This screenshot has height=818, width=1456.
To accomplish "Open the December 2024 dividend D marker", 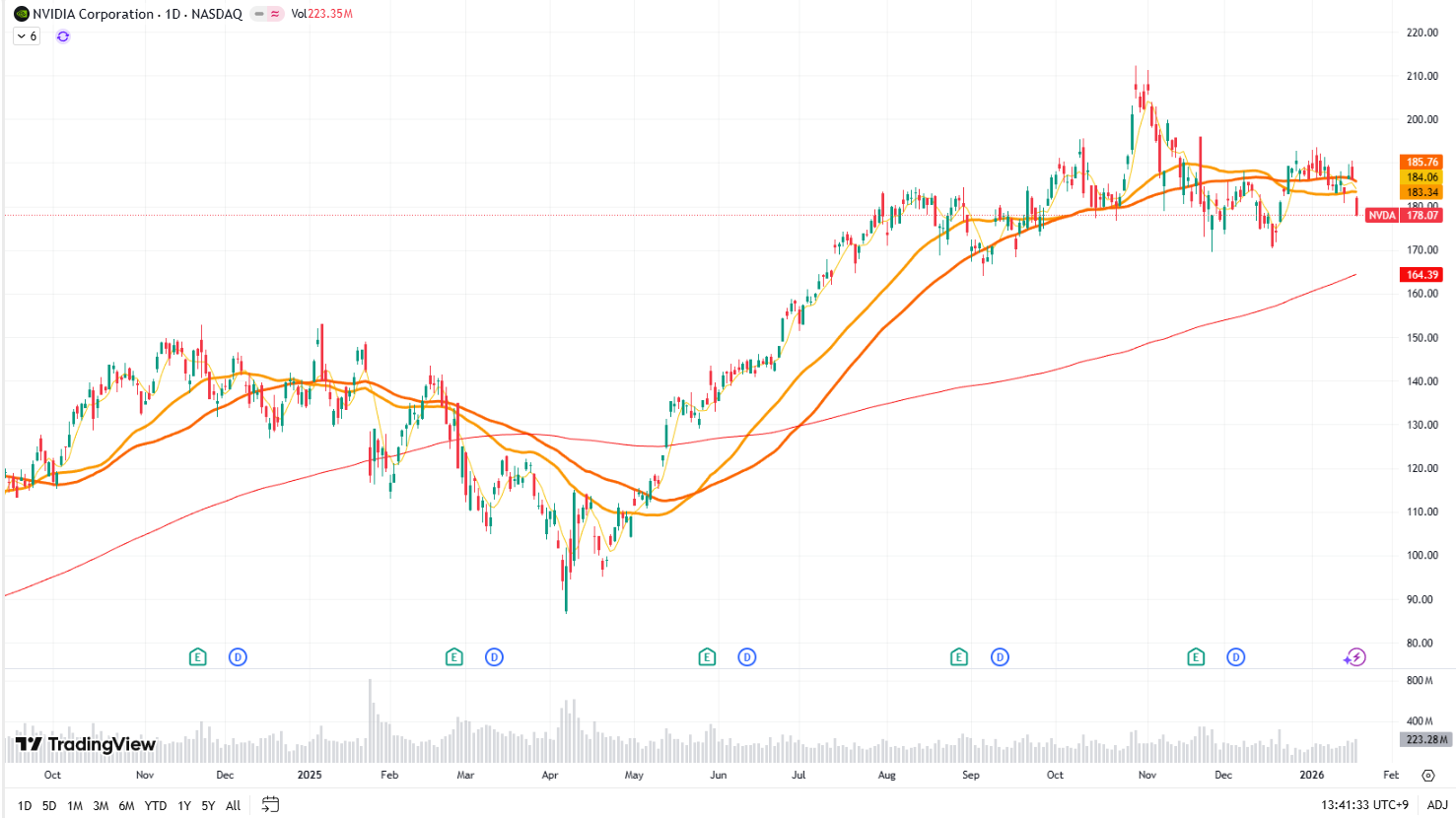I will coord(238,656).
